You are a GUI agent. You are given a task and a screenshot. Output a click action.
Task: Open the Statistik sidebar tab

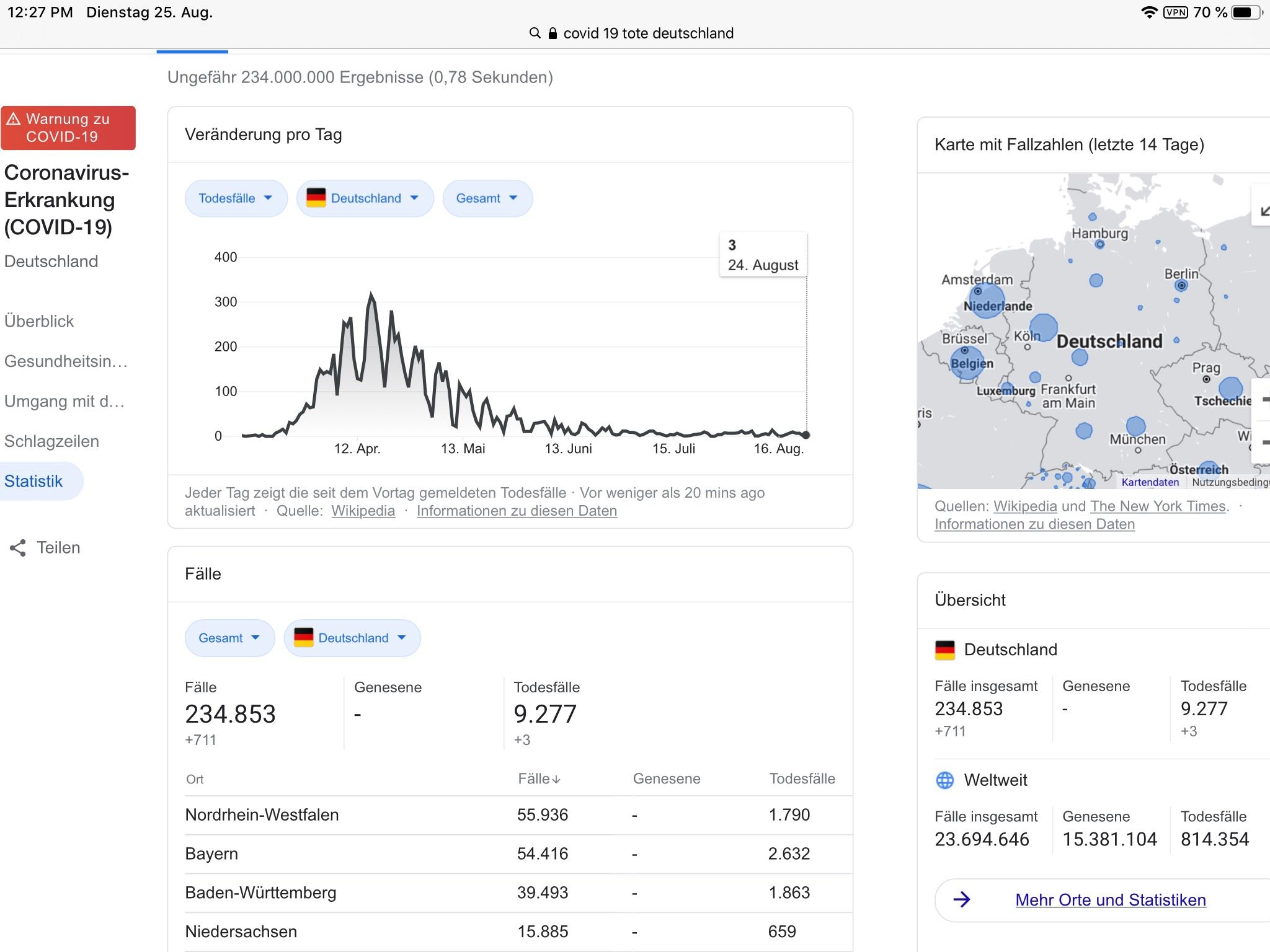(x=34, y=481)
